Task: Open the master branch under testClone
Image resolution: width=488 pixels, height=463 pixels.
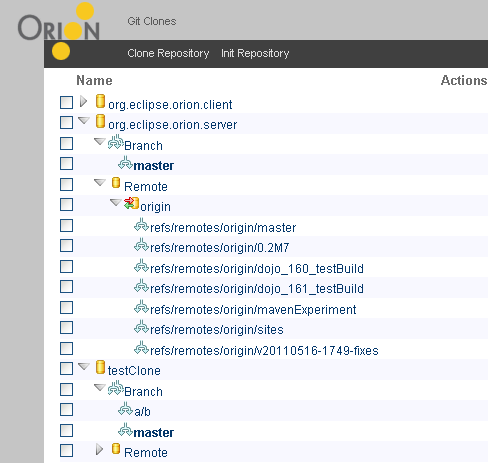Action: coord(154,433)
